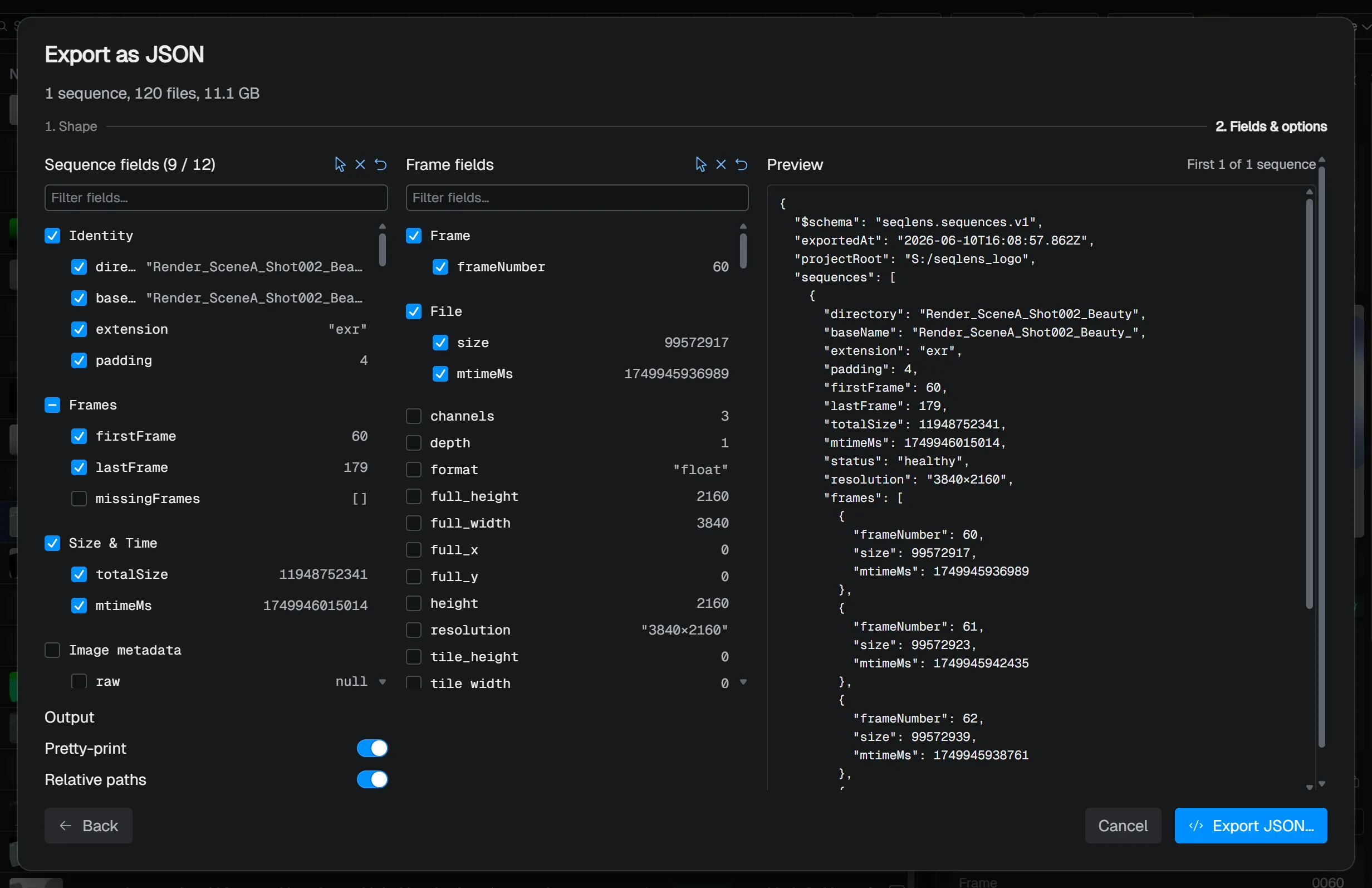This screenshot has width=1372, height=888.
Task: Cancel the JSON export dialog
Action: coord(1123,826)
